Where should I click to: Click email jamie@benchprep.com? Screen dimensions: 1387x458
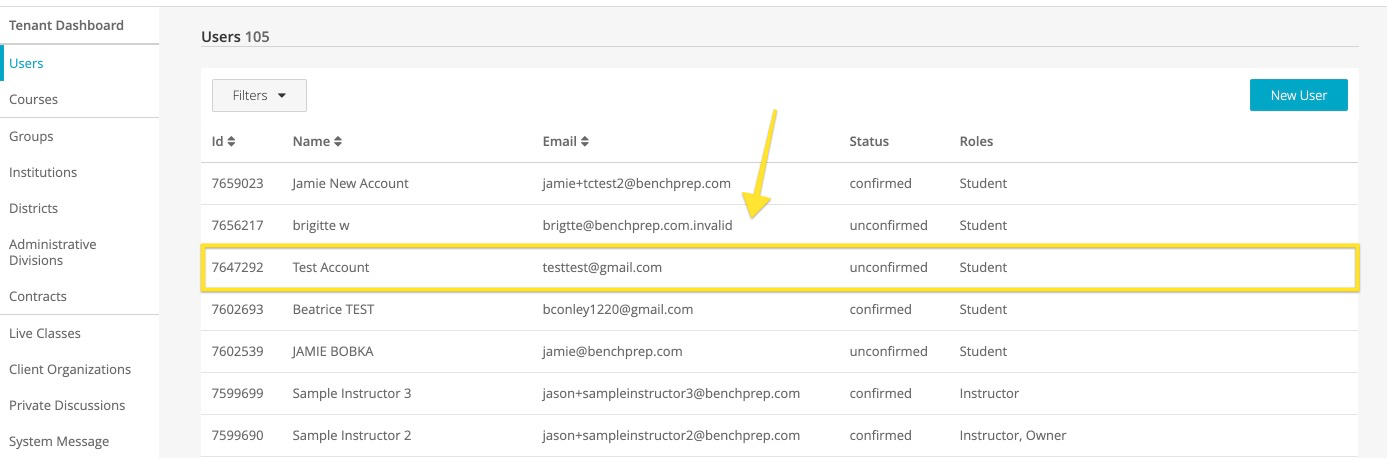point(612,351)
